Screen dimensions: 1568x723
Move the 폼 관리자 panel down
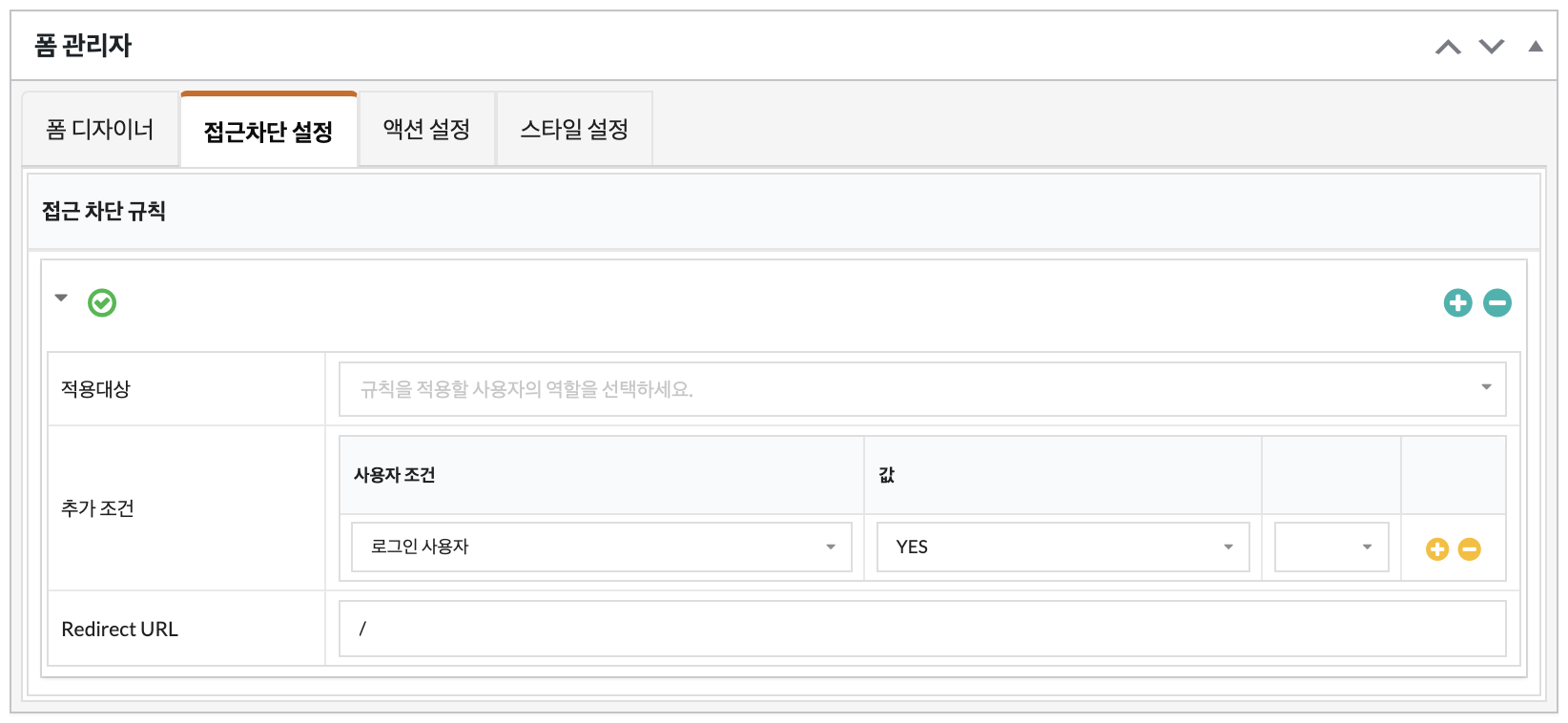[1492, 47]
